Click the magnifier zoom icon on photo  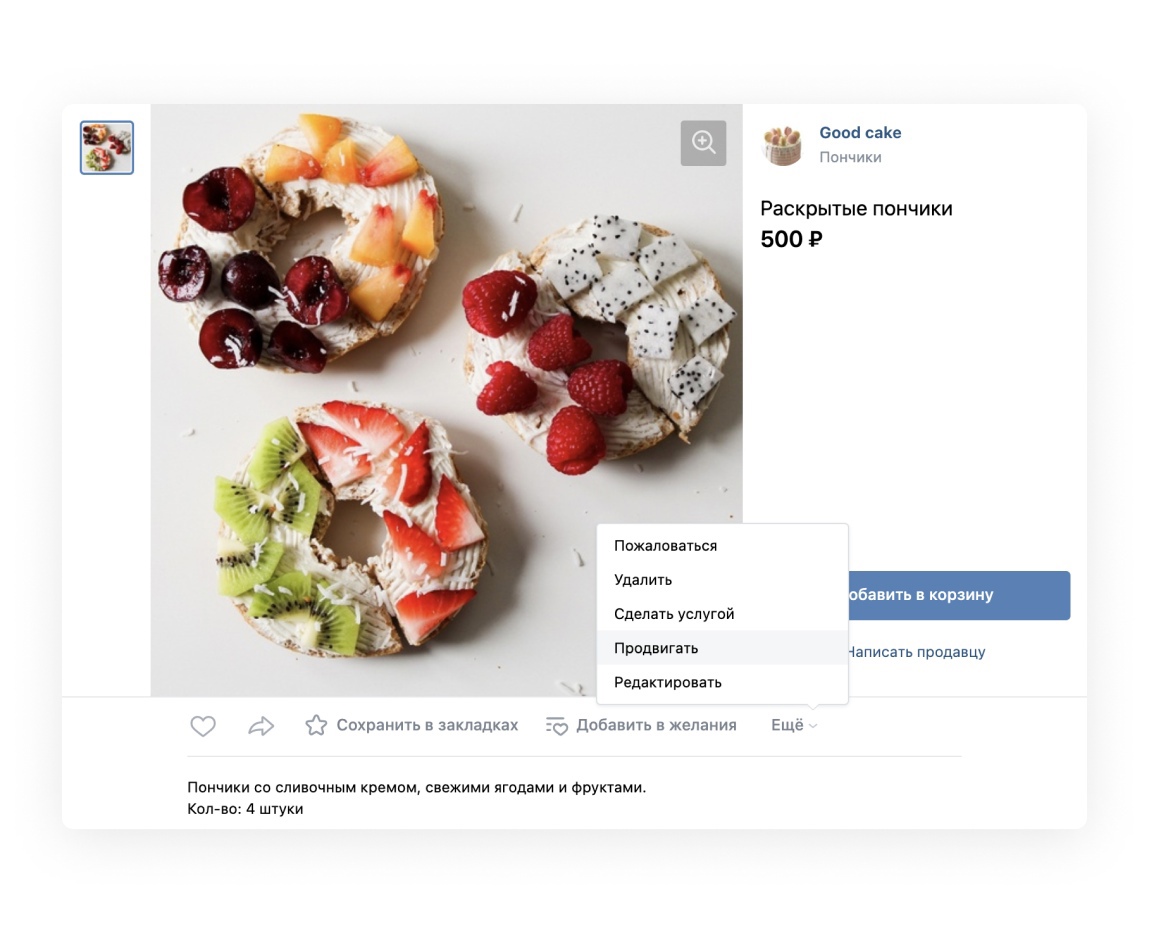click(x=703, y=143)
